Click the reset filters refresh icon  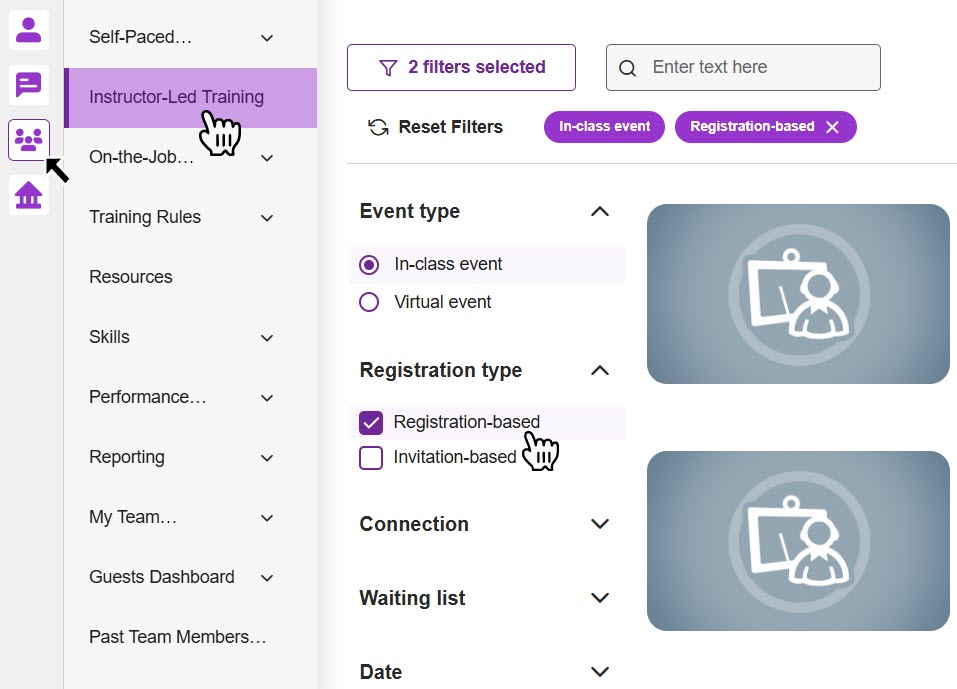click(378, 127)
